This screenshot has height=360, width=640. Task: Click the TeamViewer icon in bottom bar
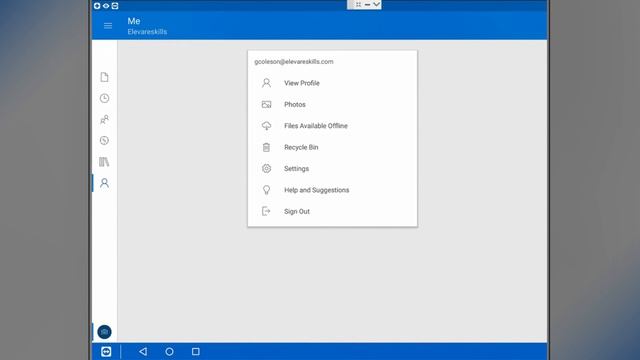pos(106,351)
